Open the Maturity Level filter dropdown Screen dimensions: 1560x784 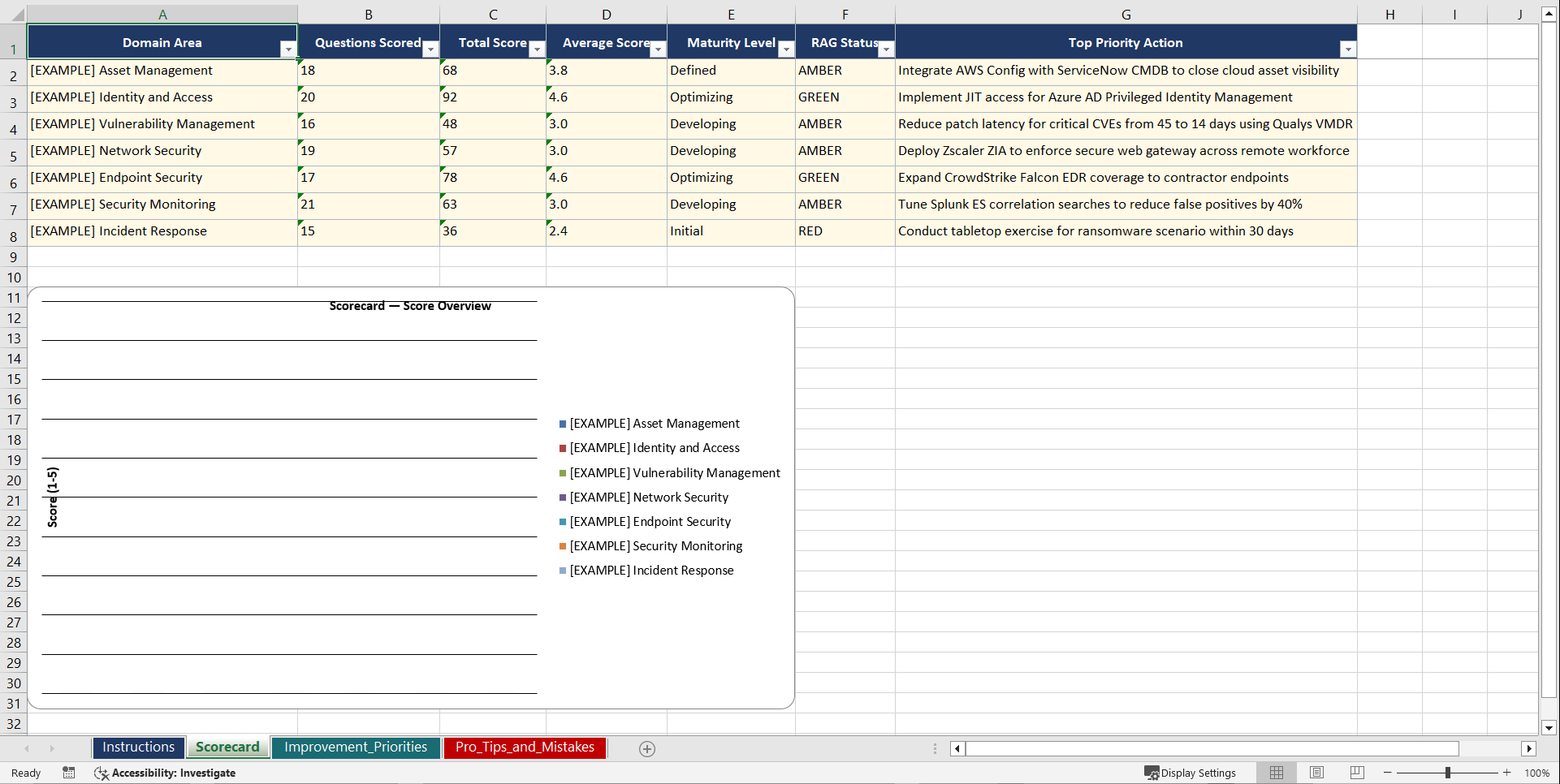pyautogui.click(x=785, y=49)
